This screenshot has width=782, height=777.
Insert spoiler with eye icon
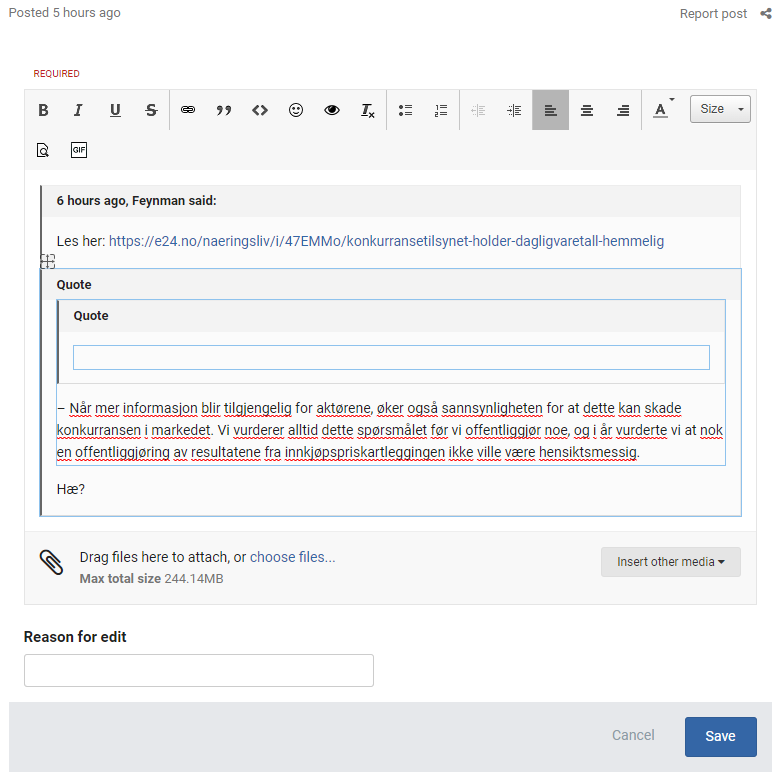332,110
